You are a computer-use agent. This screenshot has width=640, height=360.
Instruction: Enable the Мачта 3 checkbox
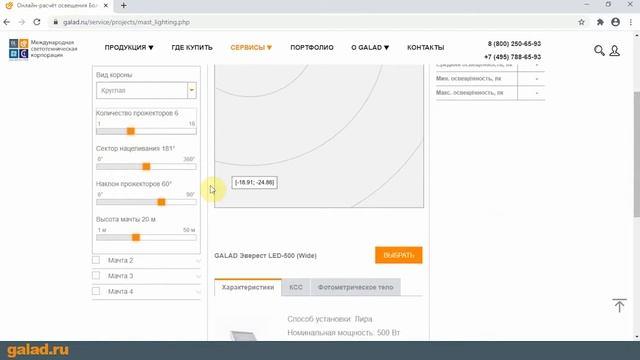click(x=96, y=276)
